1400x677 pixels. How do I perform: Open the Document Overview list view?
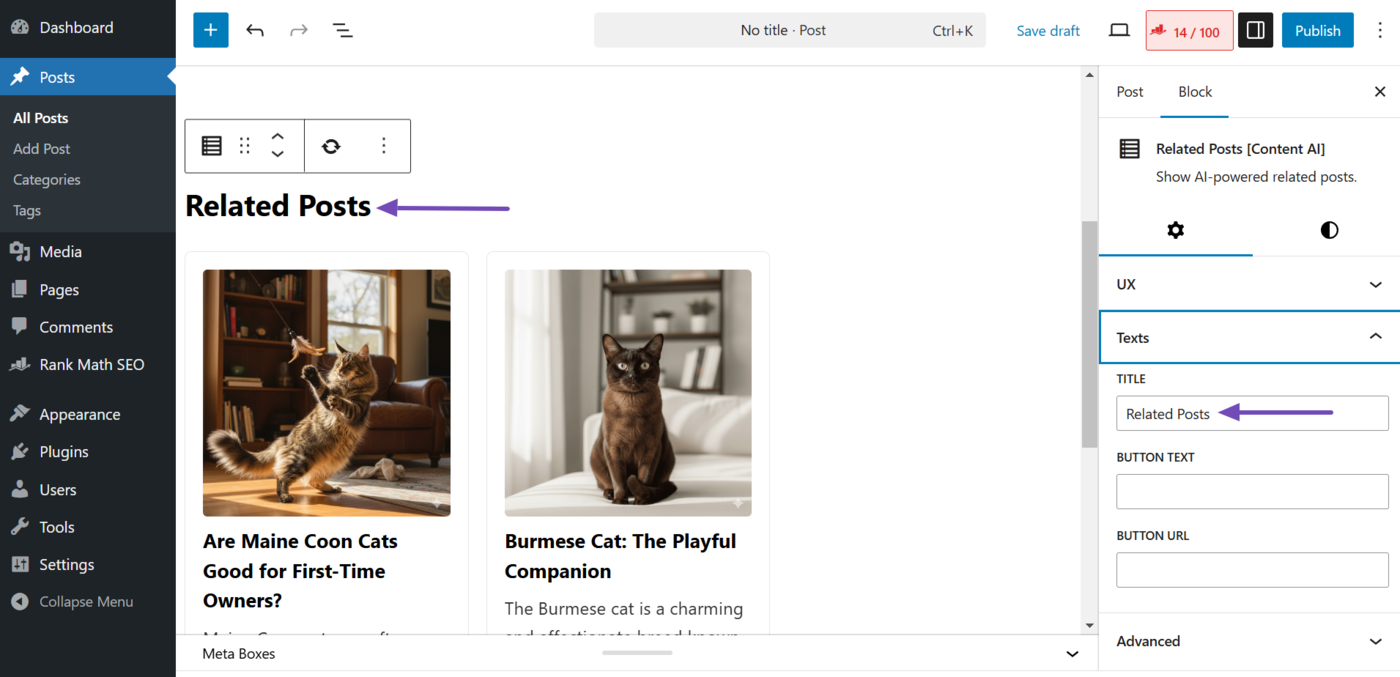pyautogui.click(x=343, y=31)
